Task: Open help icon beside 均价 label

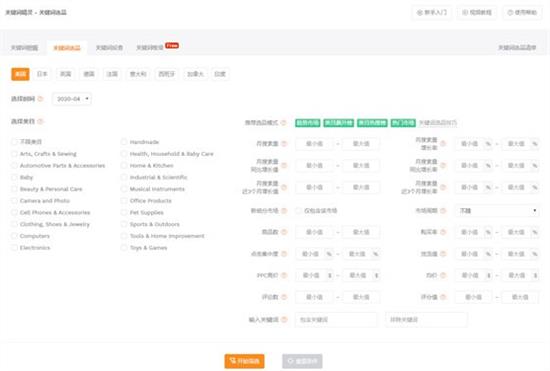Action: (443, 276)
